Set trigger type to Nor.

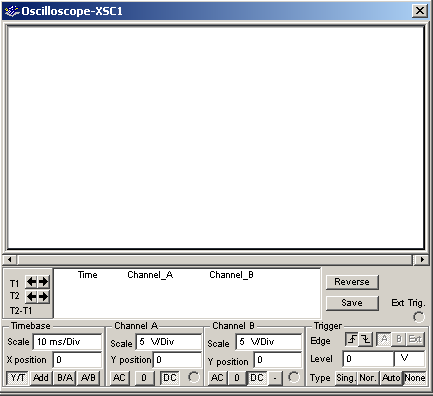368,378
